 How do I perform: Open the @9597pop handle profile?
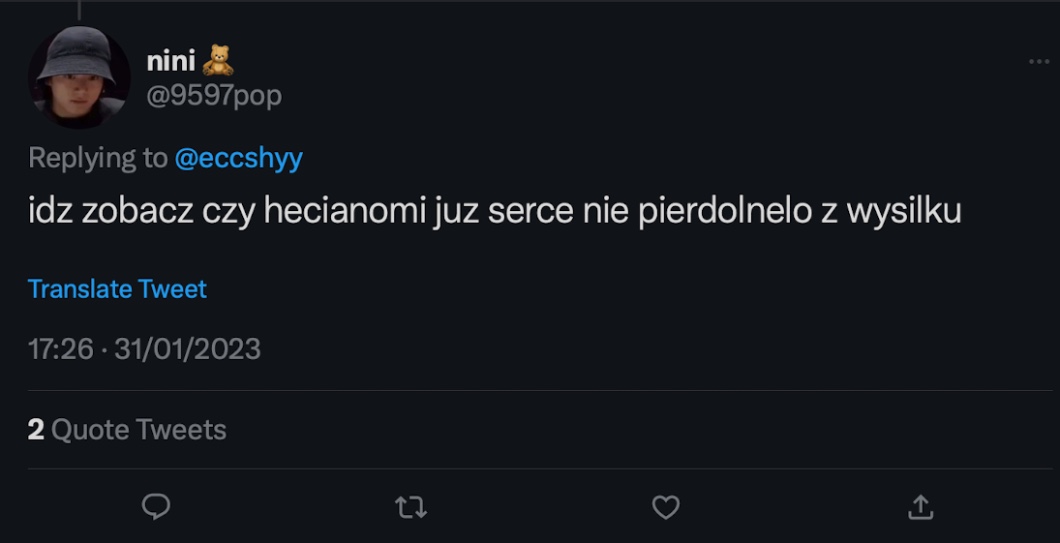(214, 96)
